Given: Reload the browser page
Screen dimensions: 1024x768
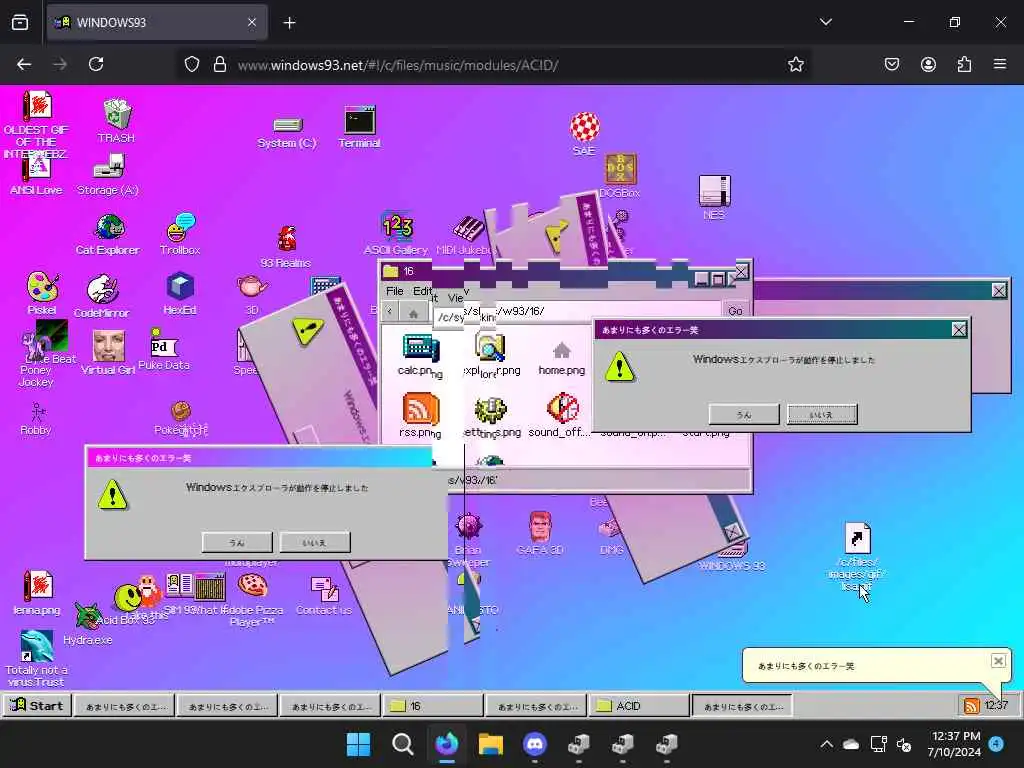Looking at the screenshot, I should click(x=96, y=64).
